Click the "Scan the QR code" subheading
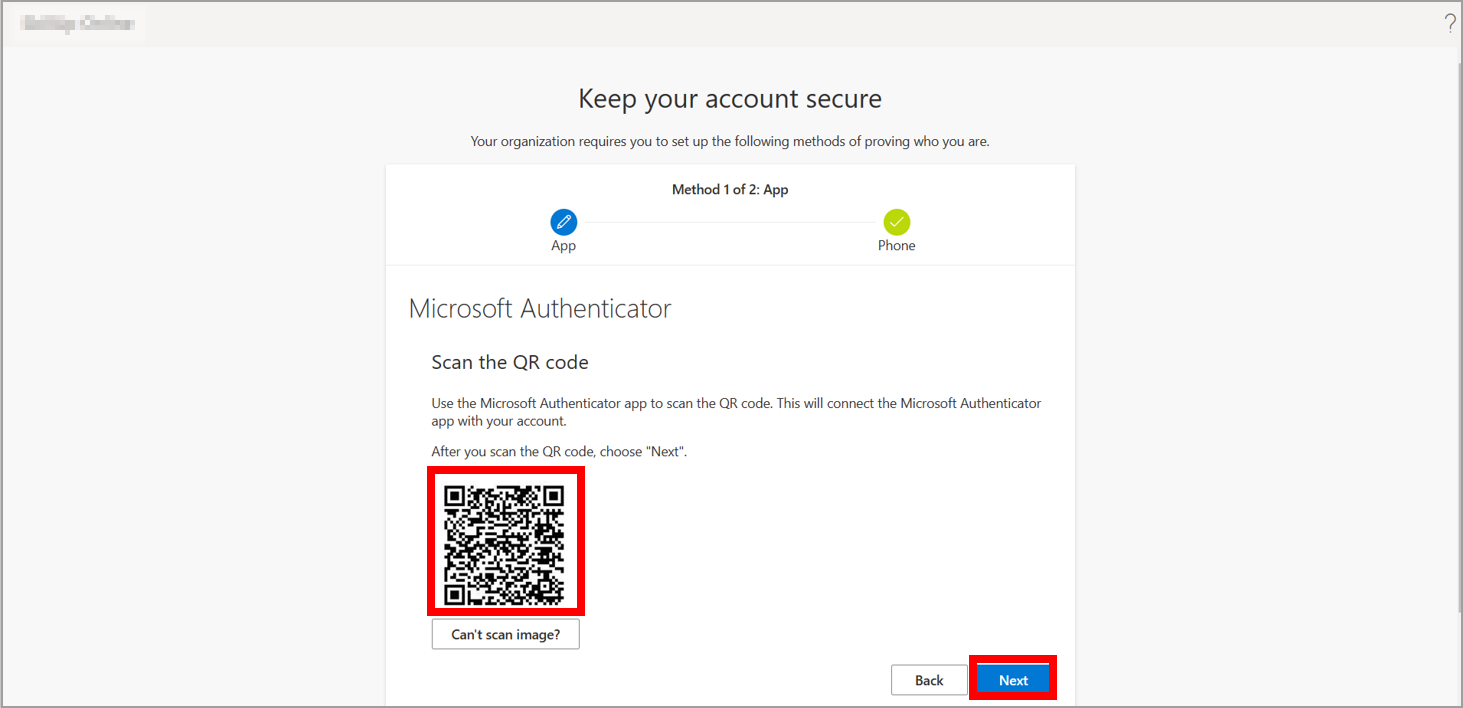The width and height of the screenshot is (1463, 708). tap(510, 362)
